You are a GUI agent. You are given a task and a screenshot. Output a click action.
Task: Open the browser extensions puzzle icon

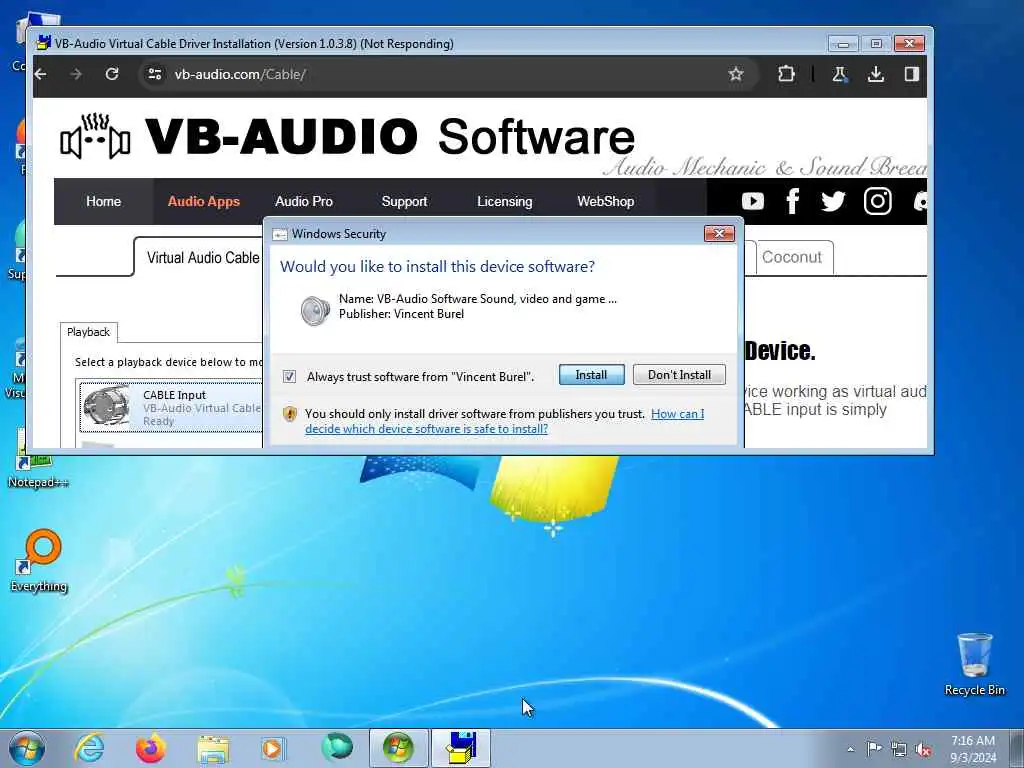(x=786, y=74)
